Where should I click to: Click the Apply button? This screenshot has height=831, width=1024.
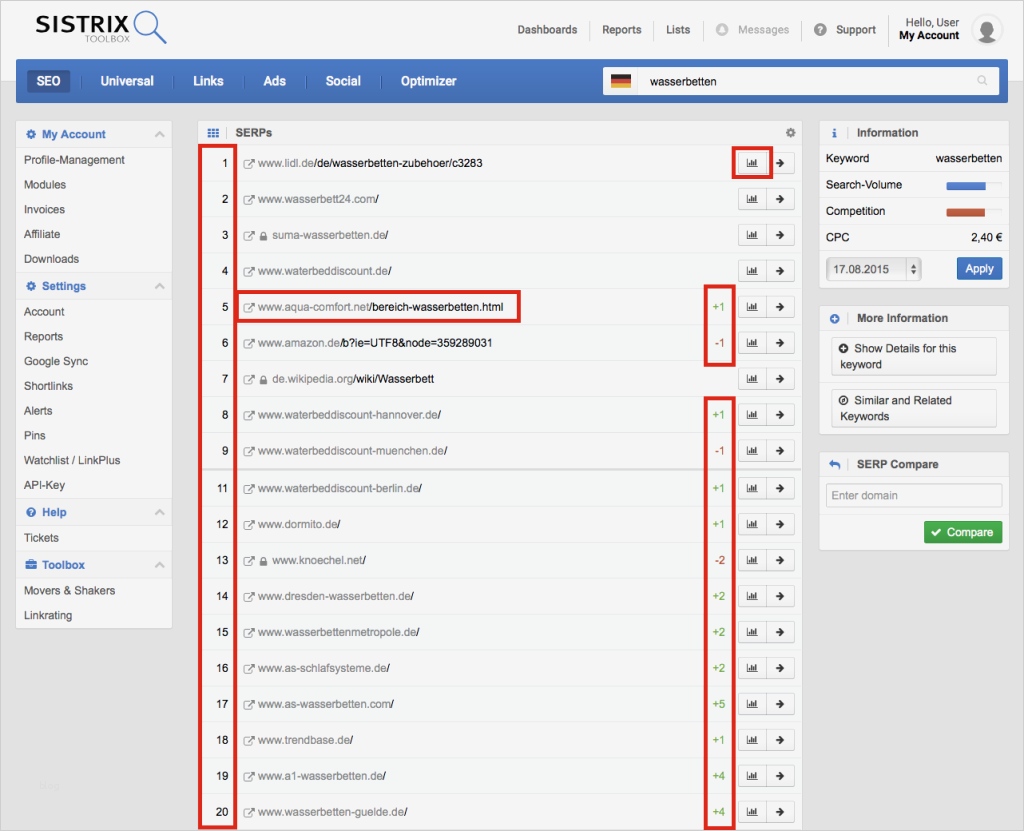pos(979,269)
